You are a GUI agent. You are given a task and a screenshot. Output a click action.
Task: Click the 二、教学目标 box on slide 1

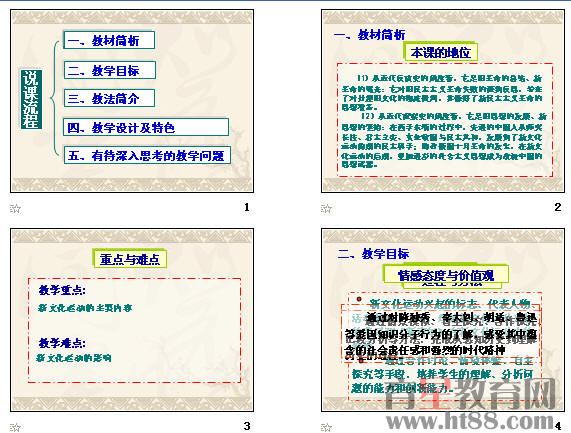110,70
